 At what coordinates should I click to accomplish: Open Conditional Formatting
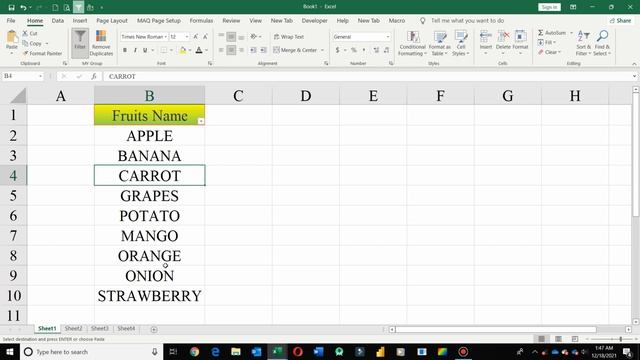pos(412,43)
